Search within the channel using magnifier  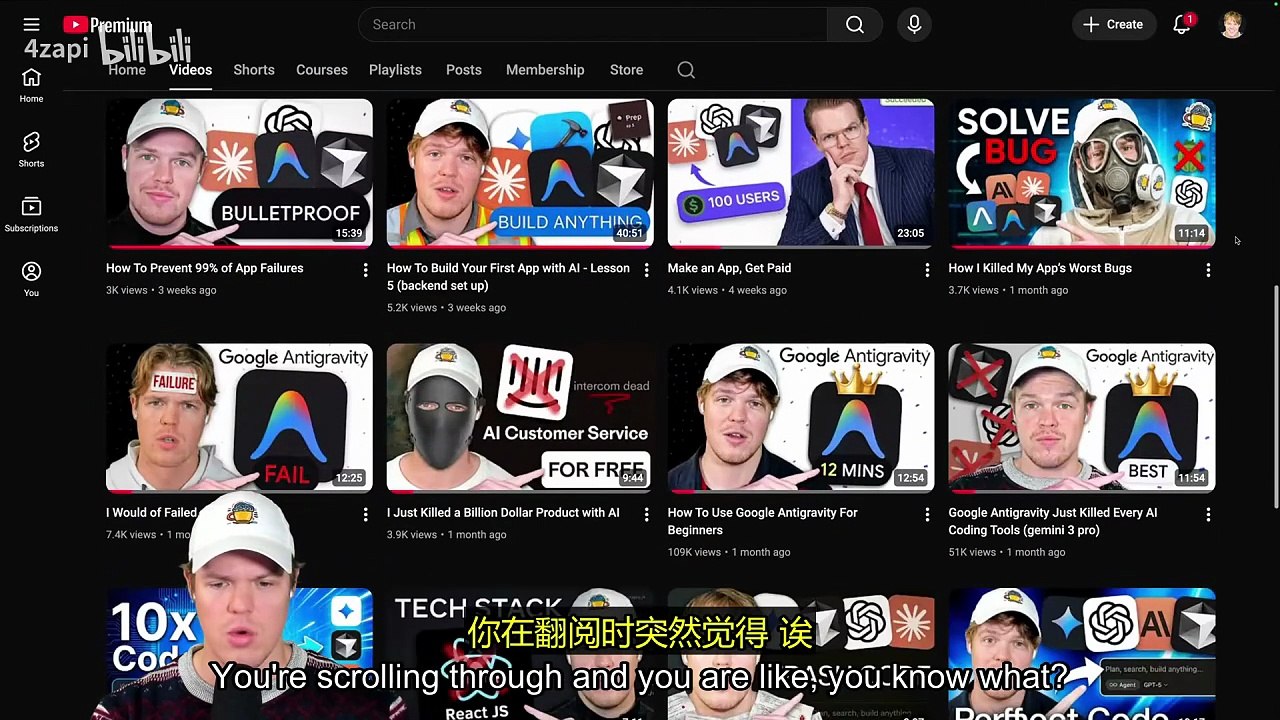coord(686,70)
